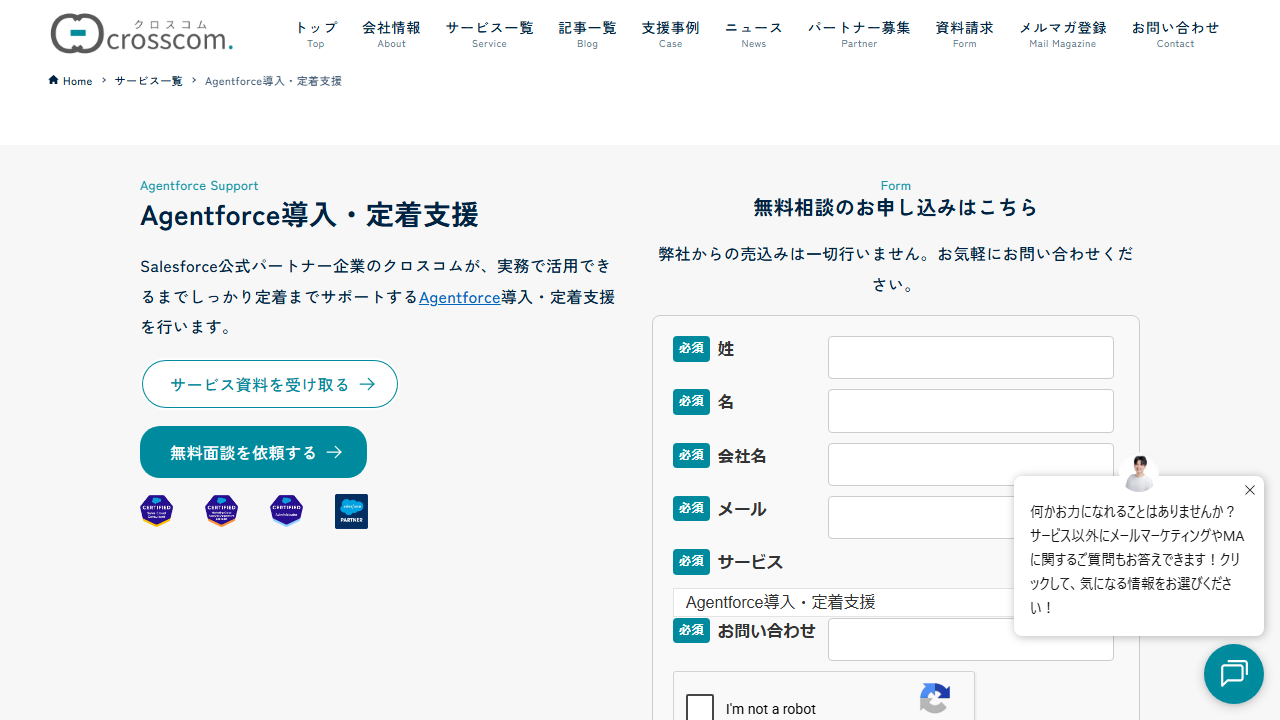
Task: Open the メルマガ登録 Mail Magazine menu
Action: [x=1063, y=34]
